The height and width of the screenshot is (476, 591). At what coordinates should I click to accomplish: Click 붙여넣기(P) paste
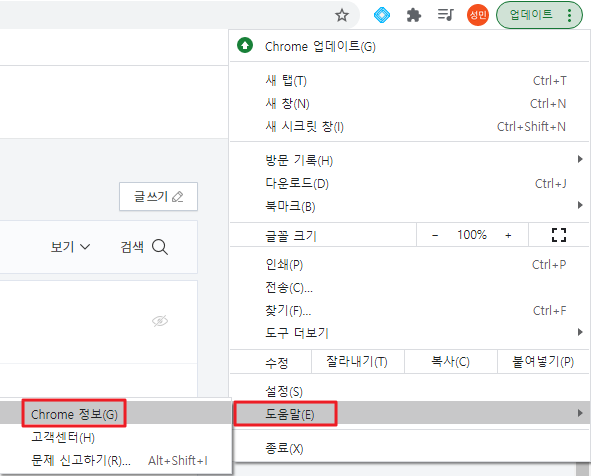(x=543, y=362)
